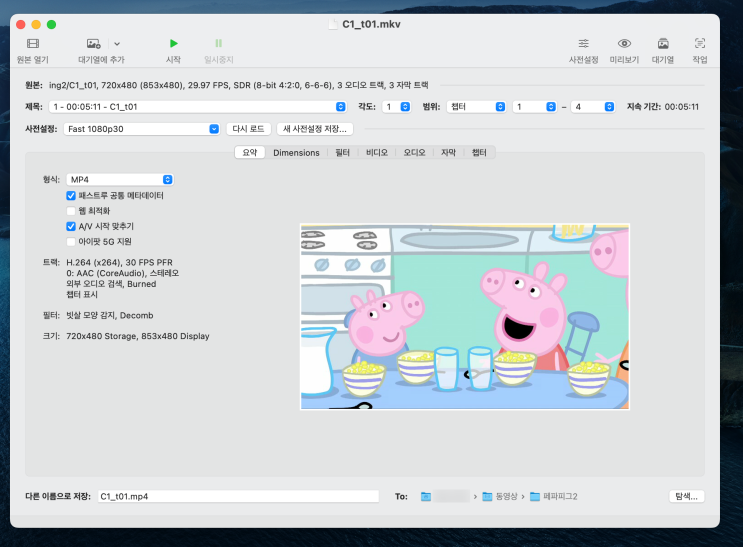Switch to the Dimensions tab

click(x=296, y=152)
